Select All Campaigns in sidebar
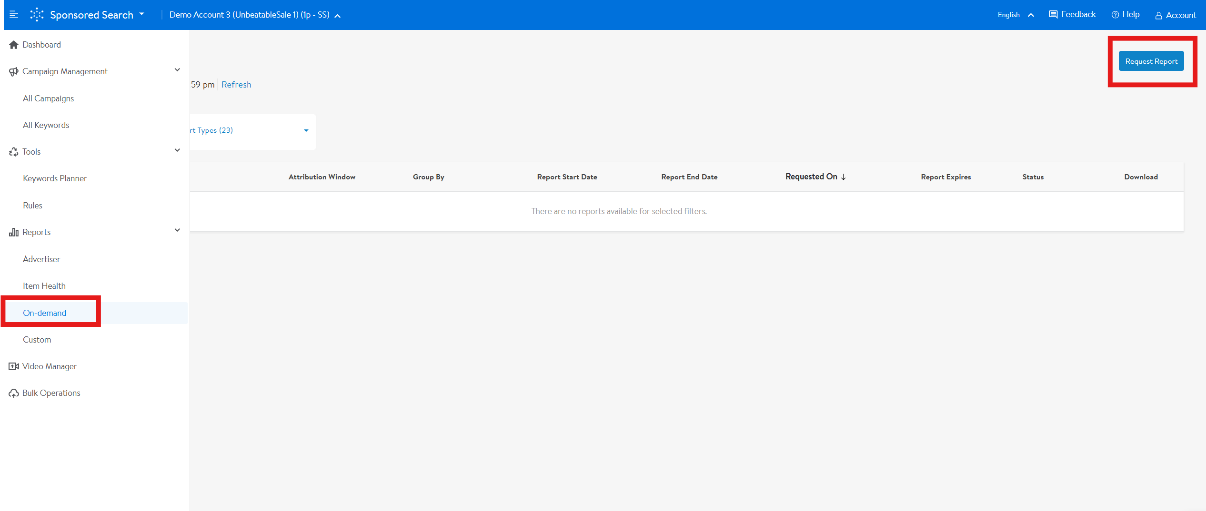Screen dimensions: 1206x511 coord(48,99)
